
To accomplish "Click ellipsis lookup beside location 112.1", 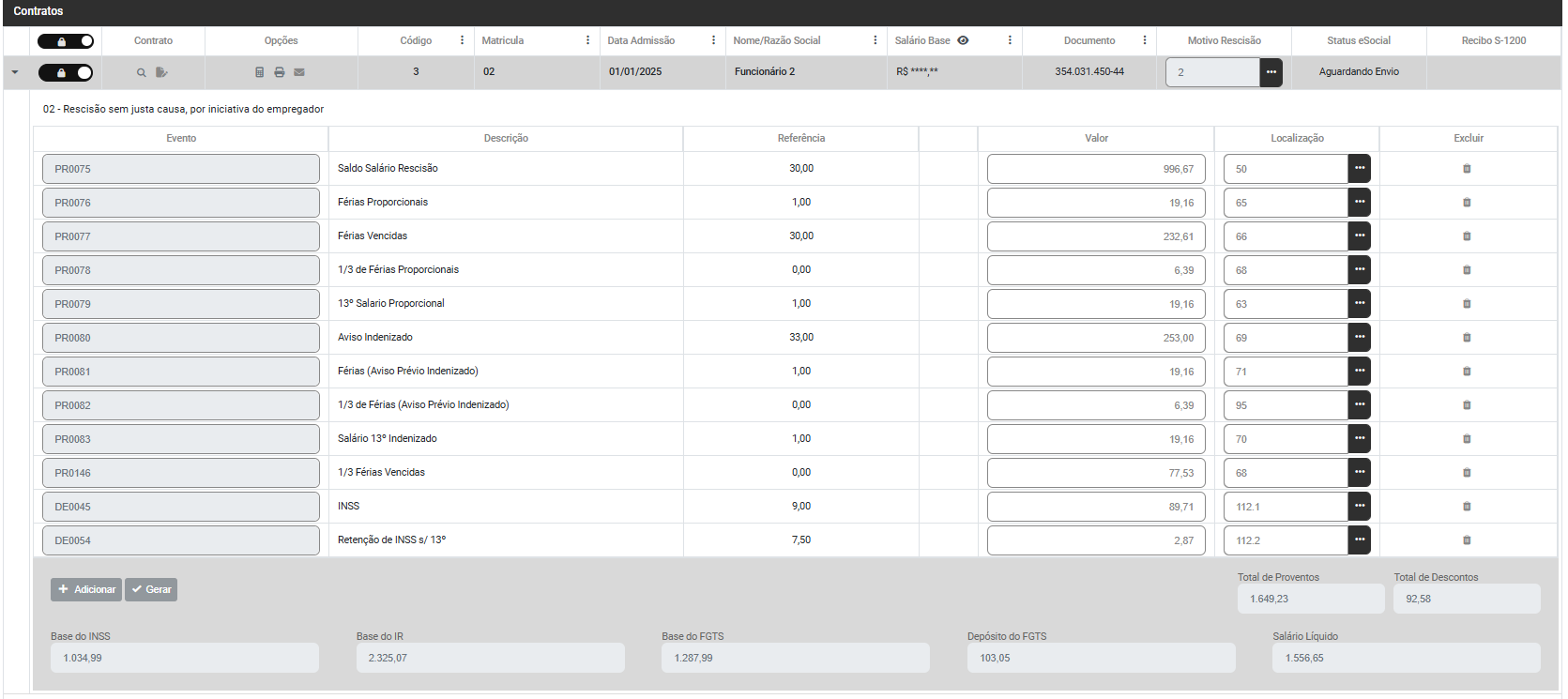I will pyautogui.click(x=1360, y=507).
